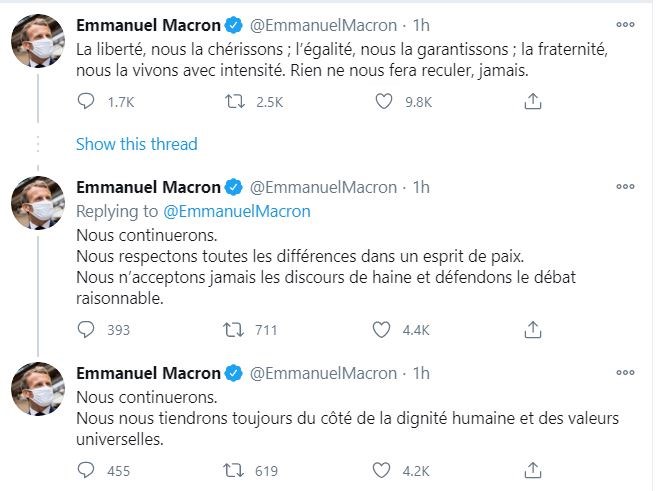Reply to the tweet with 393 replies
The height and width of the screenshot is (491, 662).
pos(87,329)
